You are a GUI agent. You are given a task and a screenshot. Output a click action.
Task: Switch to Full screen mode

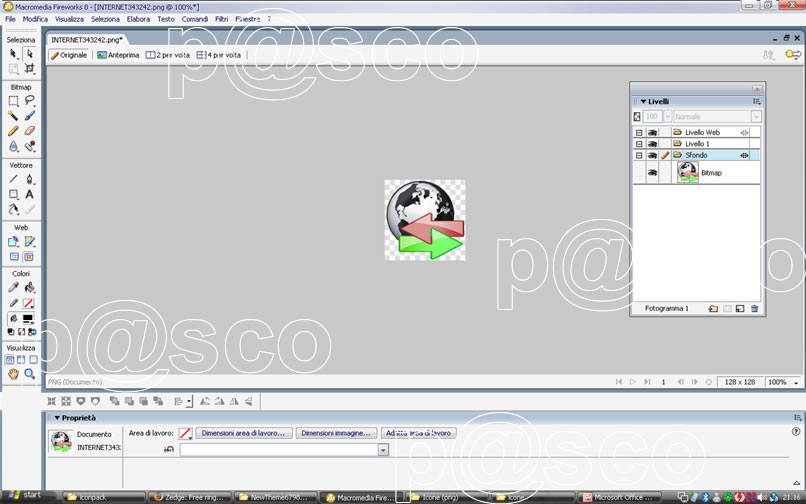point(33,359)
